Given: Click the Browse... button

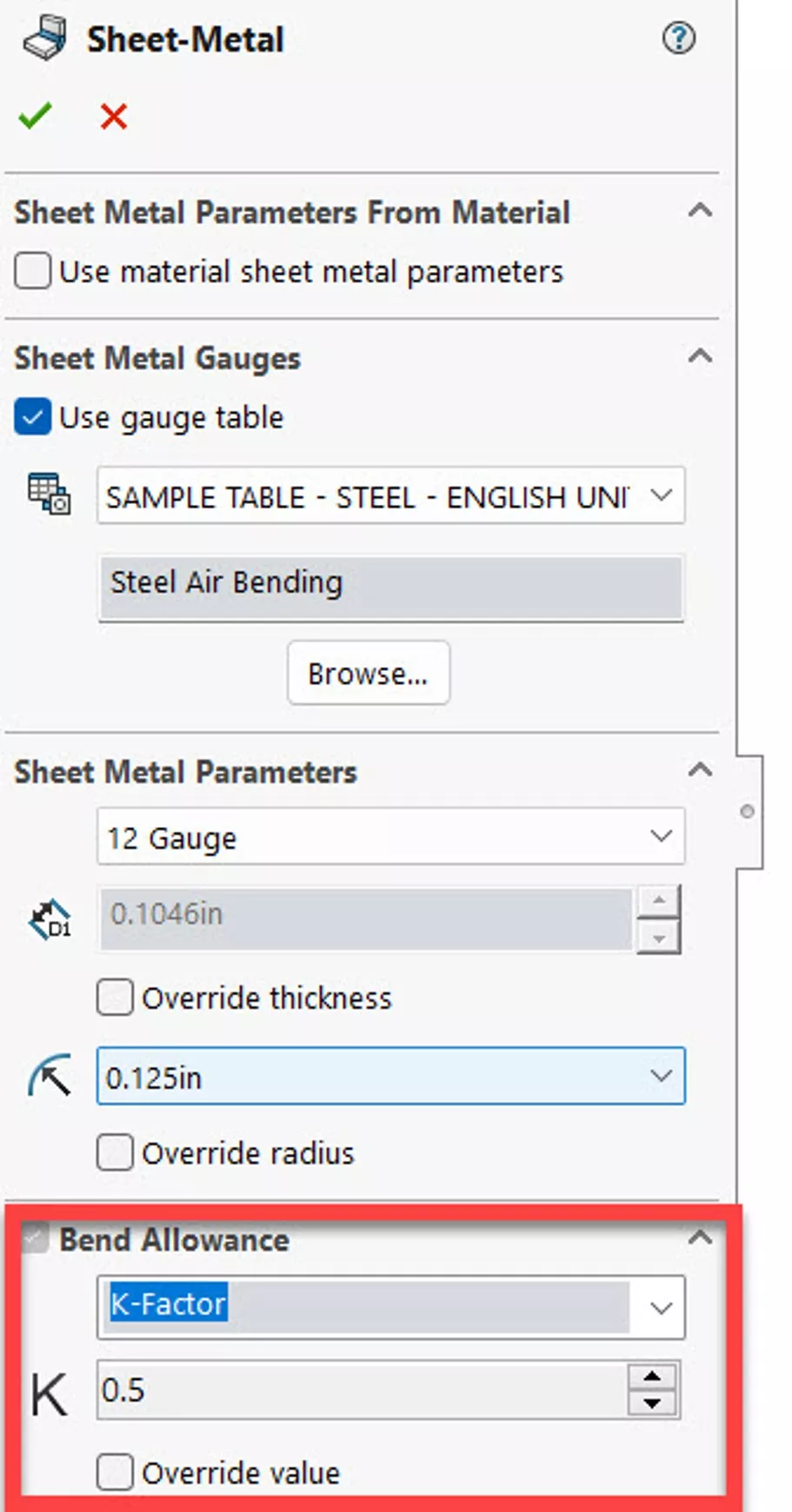Looking at the screenshot, I should (x=369, y=673).
